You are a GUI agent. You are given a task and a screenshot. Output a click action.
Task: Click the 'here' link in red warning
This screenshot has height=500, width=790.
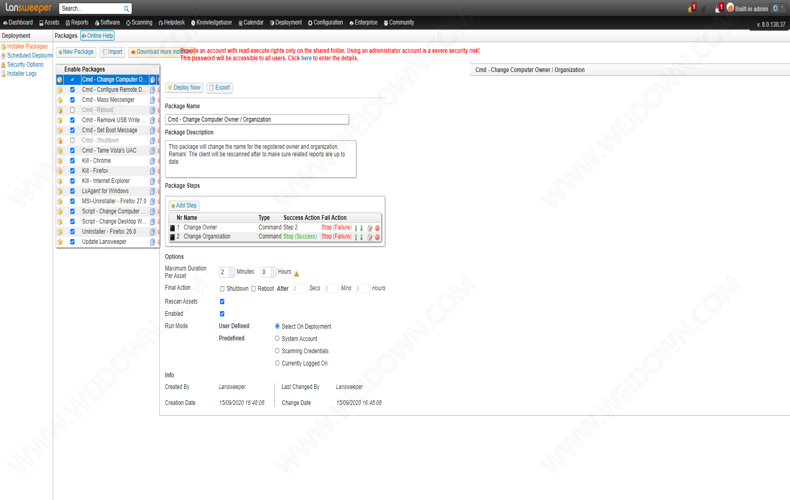306,58
